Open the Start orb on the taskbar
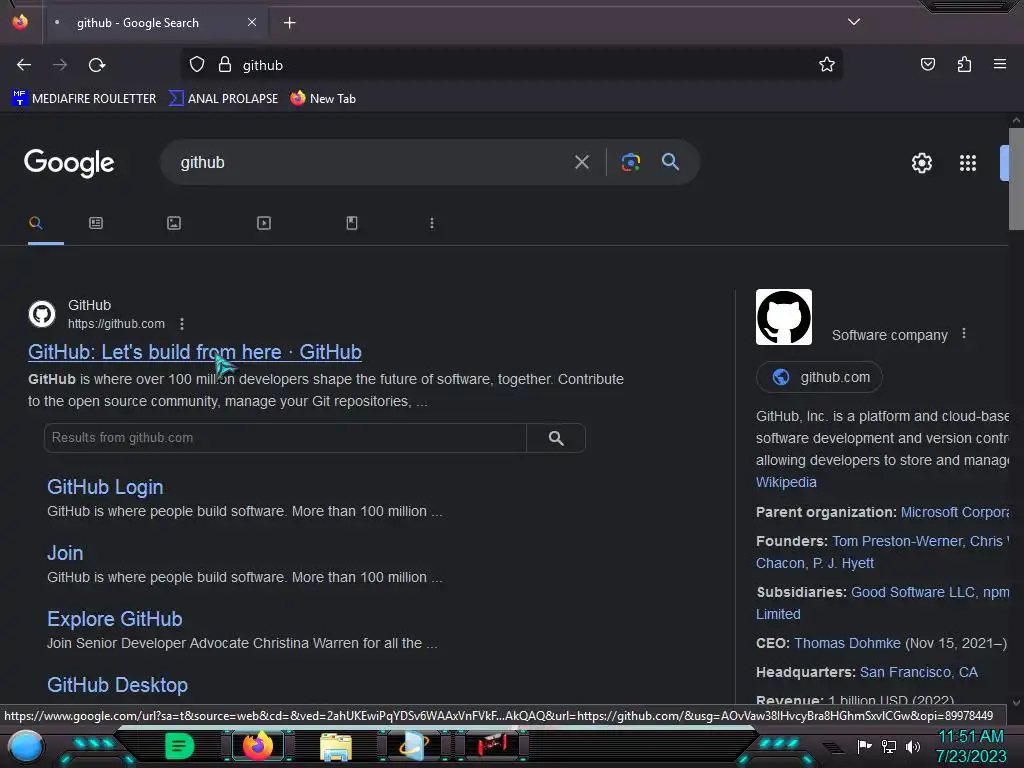 [x=25, y=746]
